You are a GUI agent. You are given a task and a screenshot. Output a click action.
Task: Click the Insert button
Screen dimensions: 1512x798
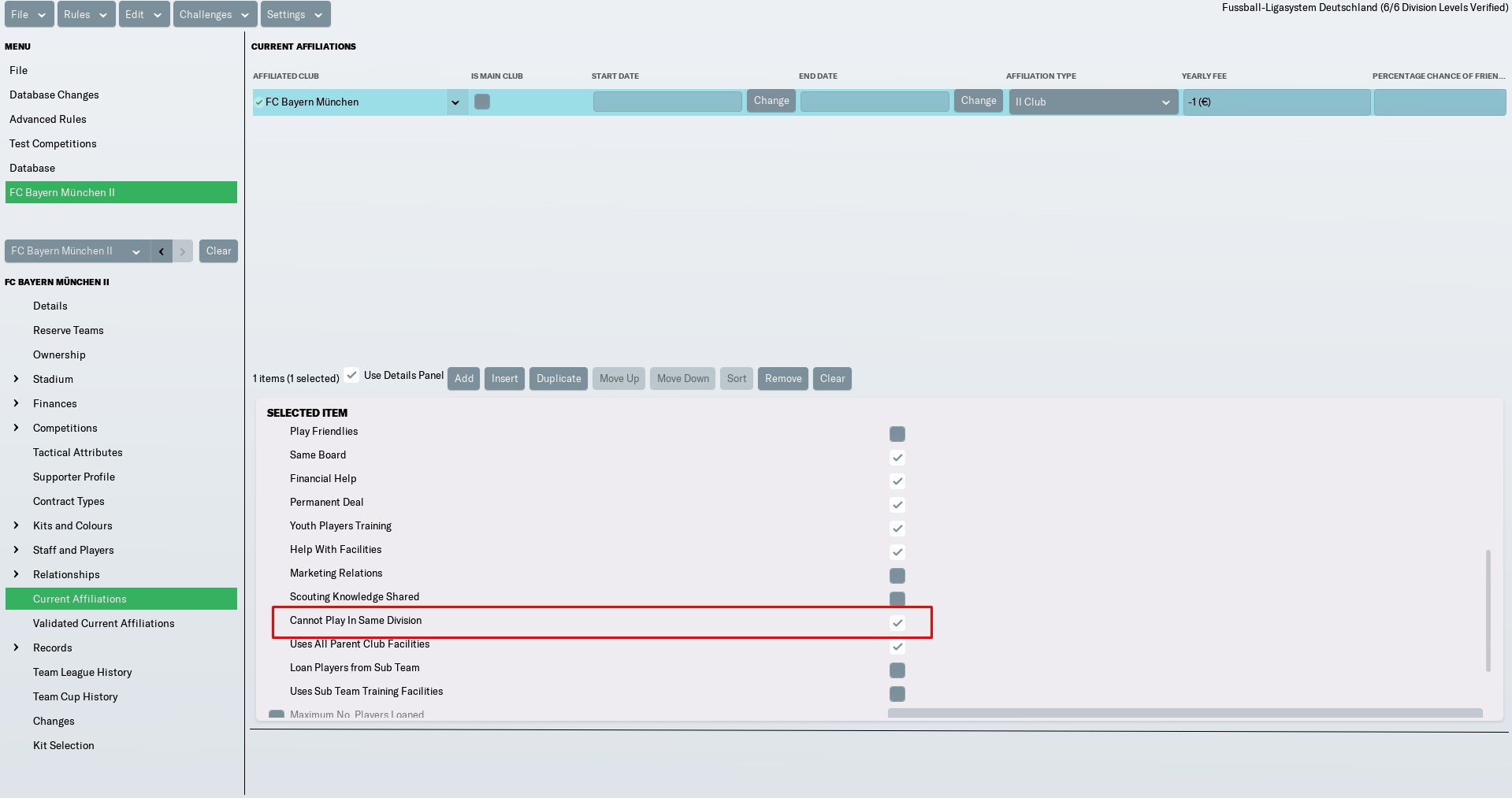click(505, 379)
